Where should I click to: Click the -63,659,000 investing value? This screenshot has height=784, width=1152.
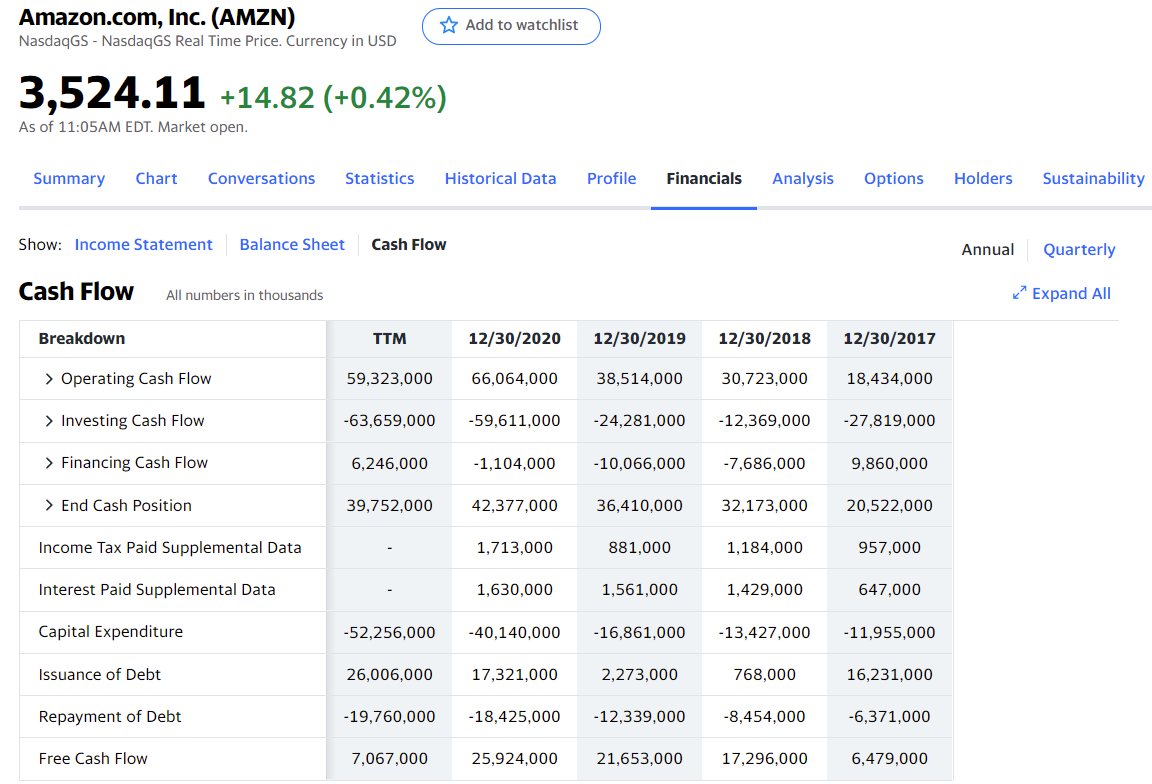point(389,421)
